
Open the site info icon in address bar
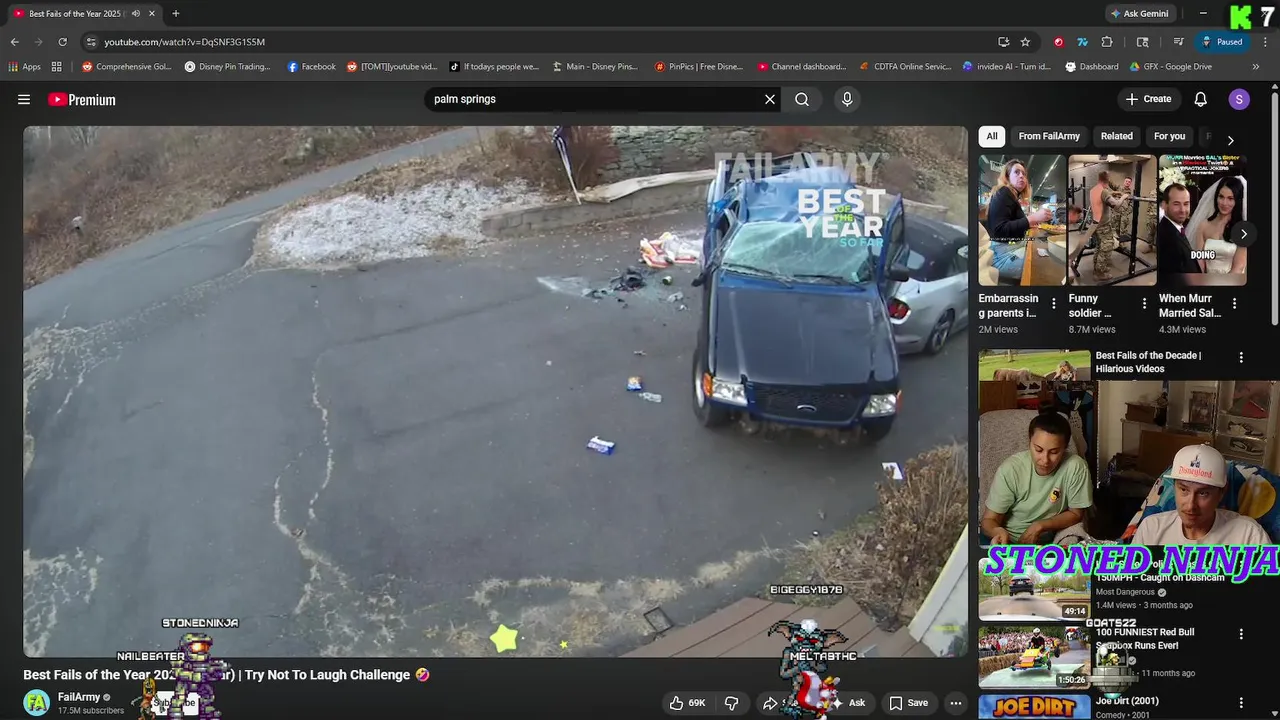tap(91, 42)
